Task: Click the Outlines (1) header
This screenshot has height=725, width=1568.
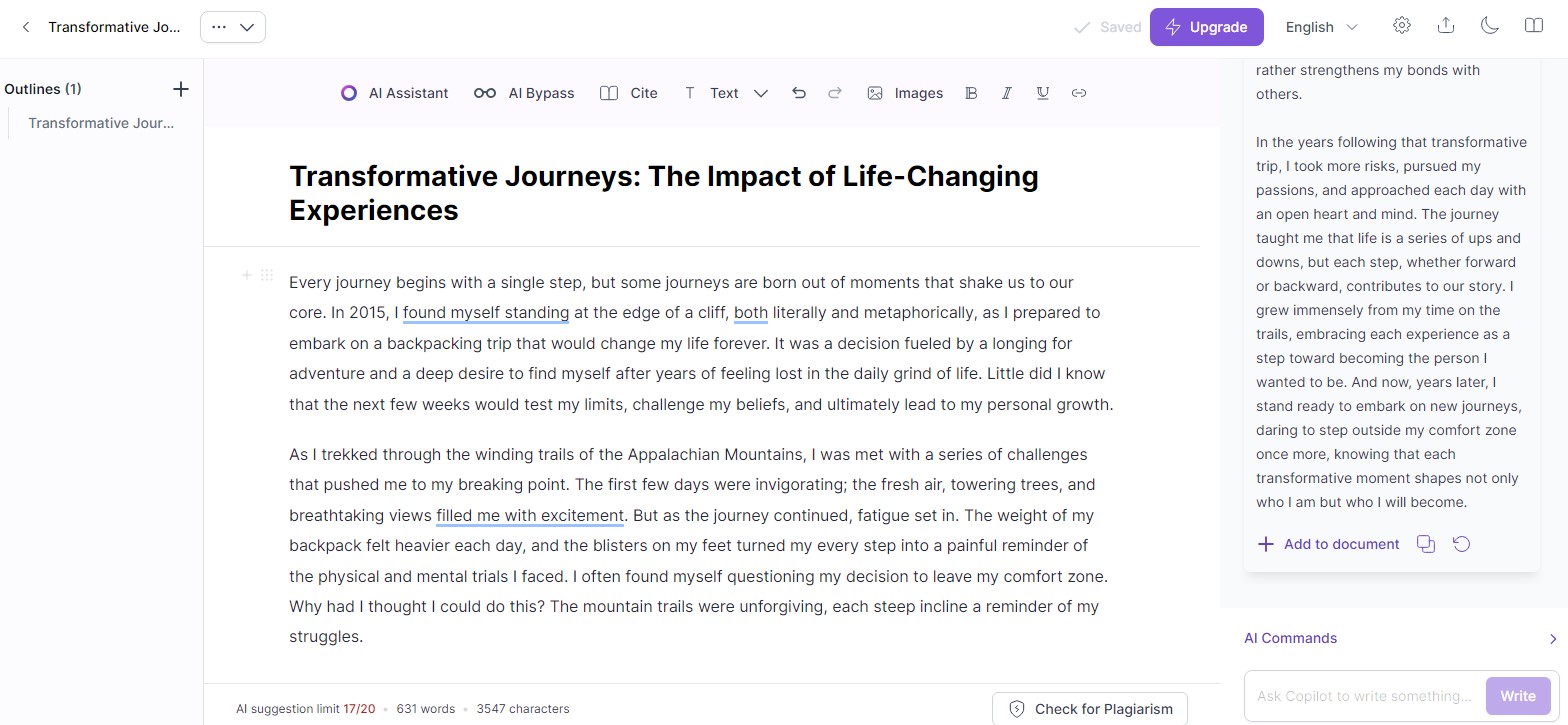Action: click(x=43, y=89)
